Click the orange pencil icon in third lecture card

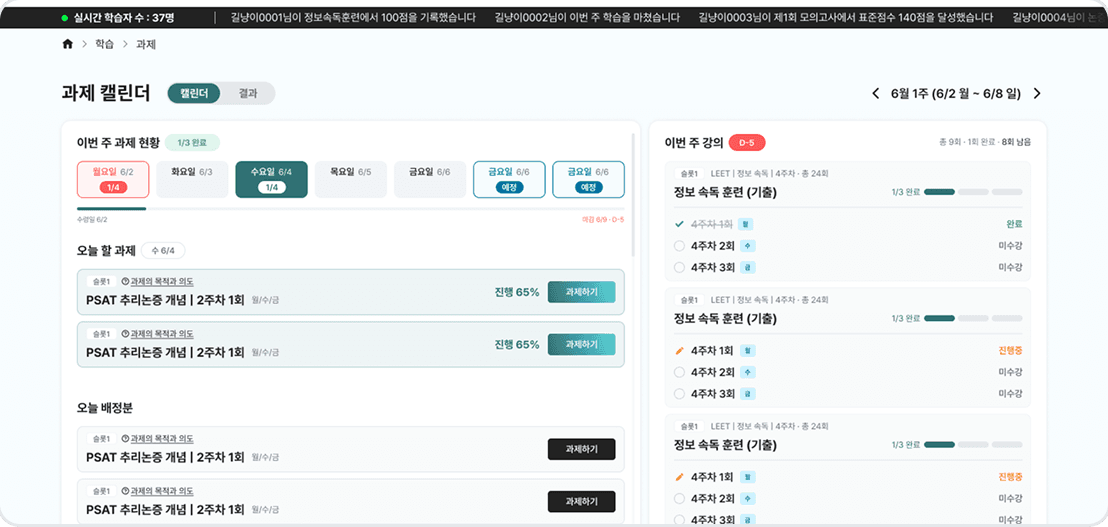680,477
